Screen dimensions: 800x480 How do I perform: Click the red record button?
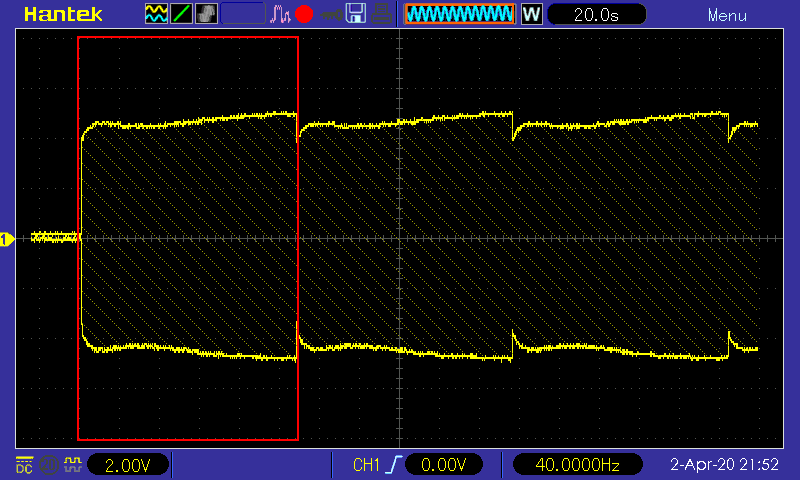(x=304, y=14)
